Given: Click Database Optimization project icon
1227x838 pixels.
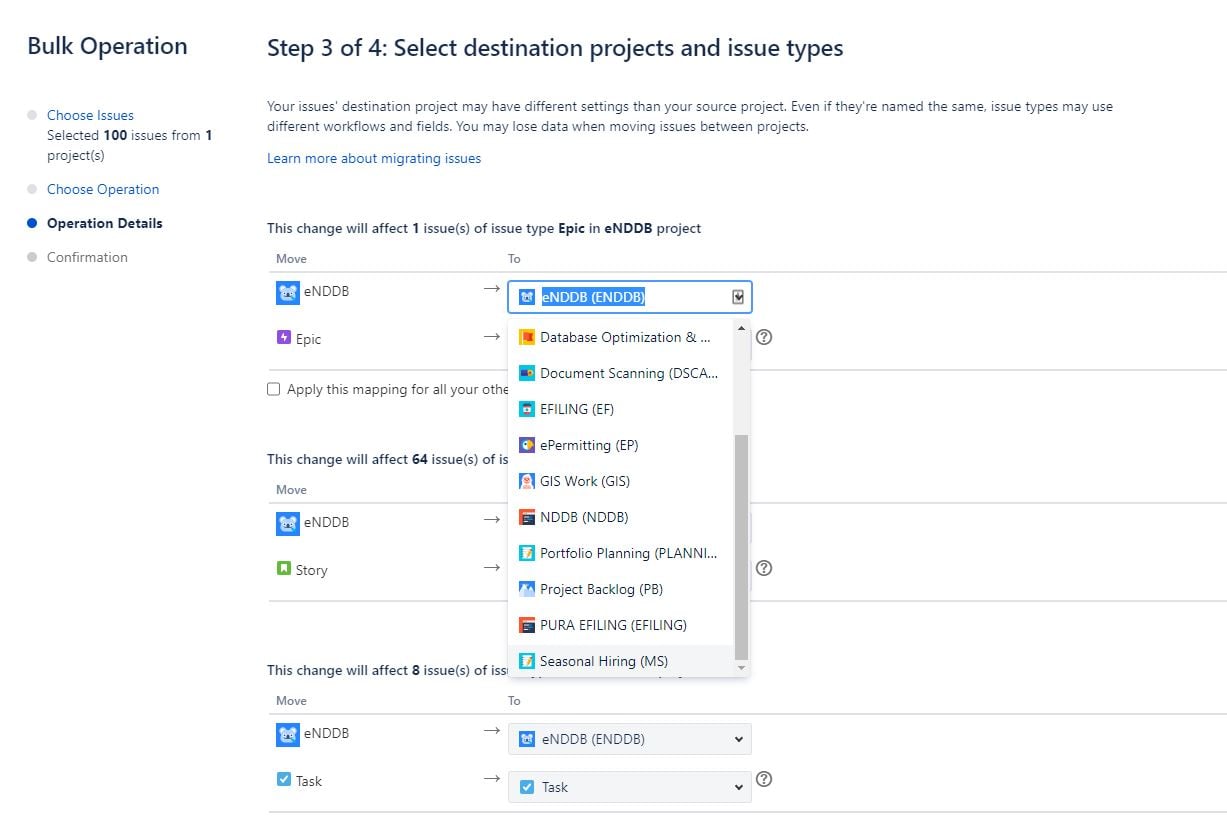Looking at the screenshot, I should click(x=527, y=337).
